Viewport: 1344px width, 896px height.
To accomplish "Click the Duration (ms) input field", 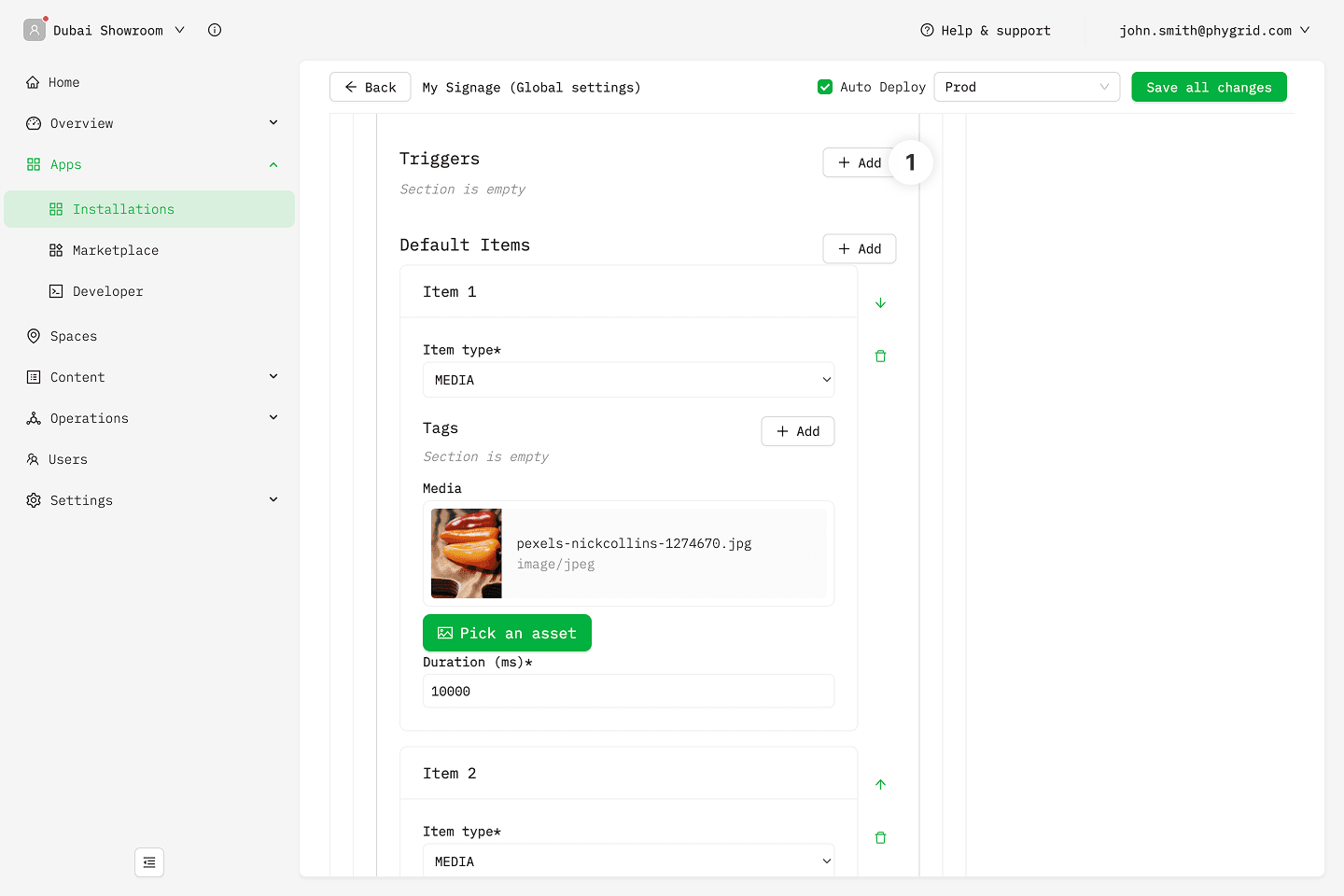I will pos(628,692).
